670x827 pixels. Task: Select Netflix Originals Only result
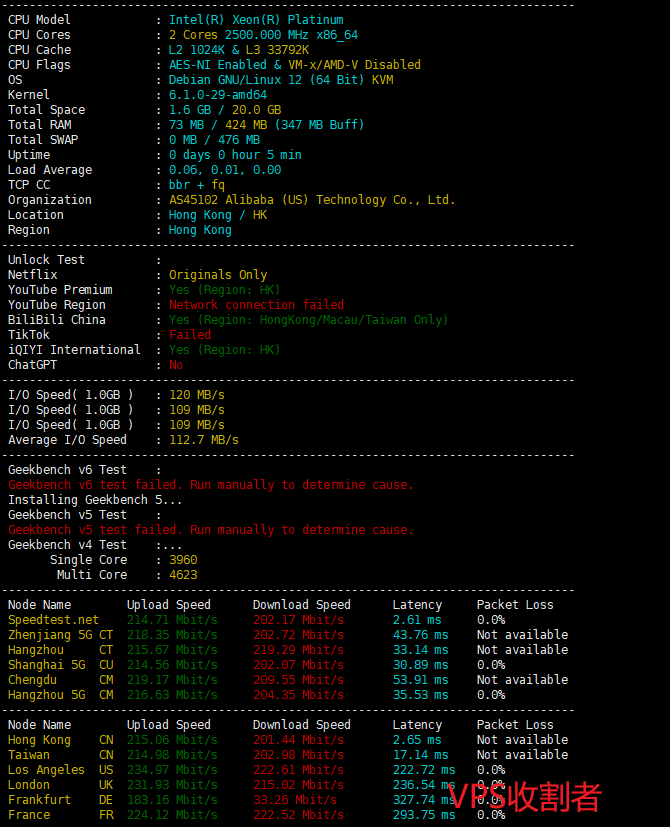click(217, 275)
